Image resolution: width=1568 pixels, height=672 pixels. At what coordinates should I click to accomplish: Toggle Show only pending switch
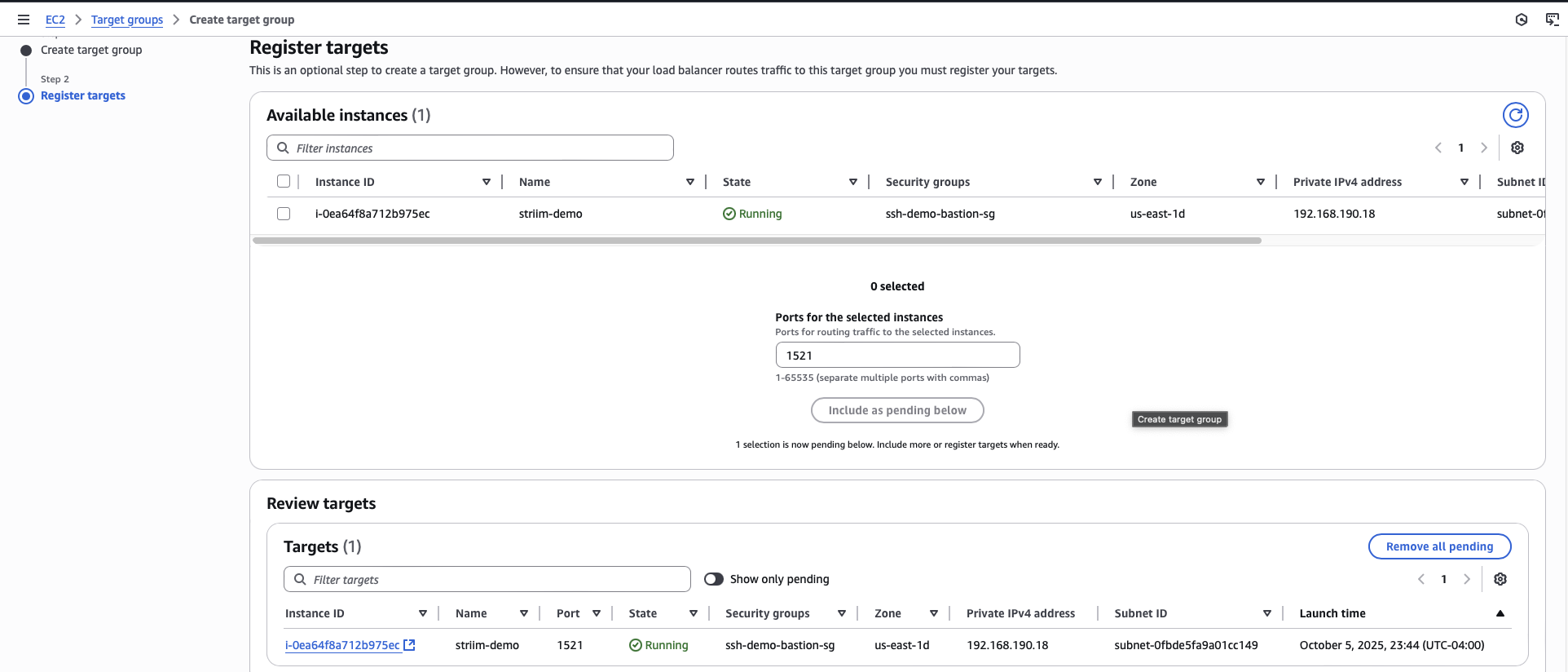[x=714, y=579]
